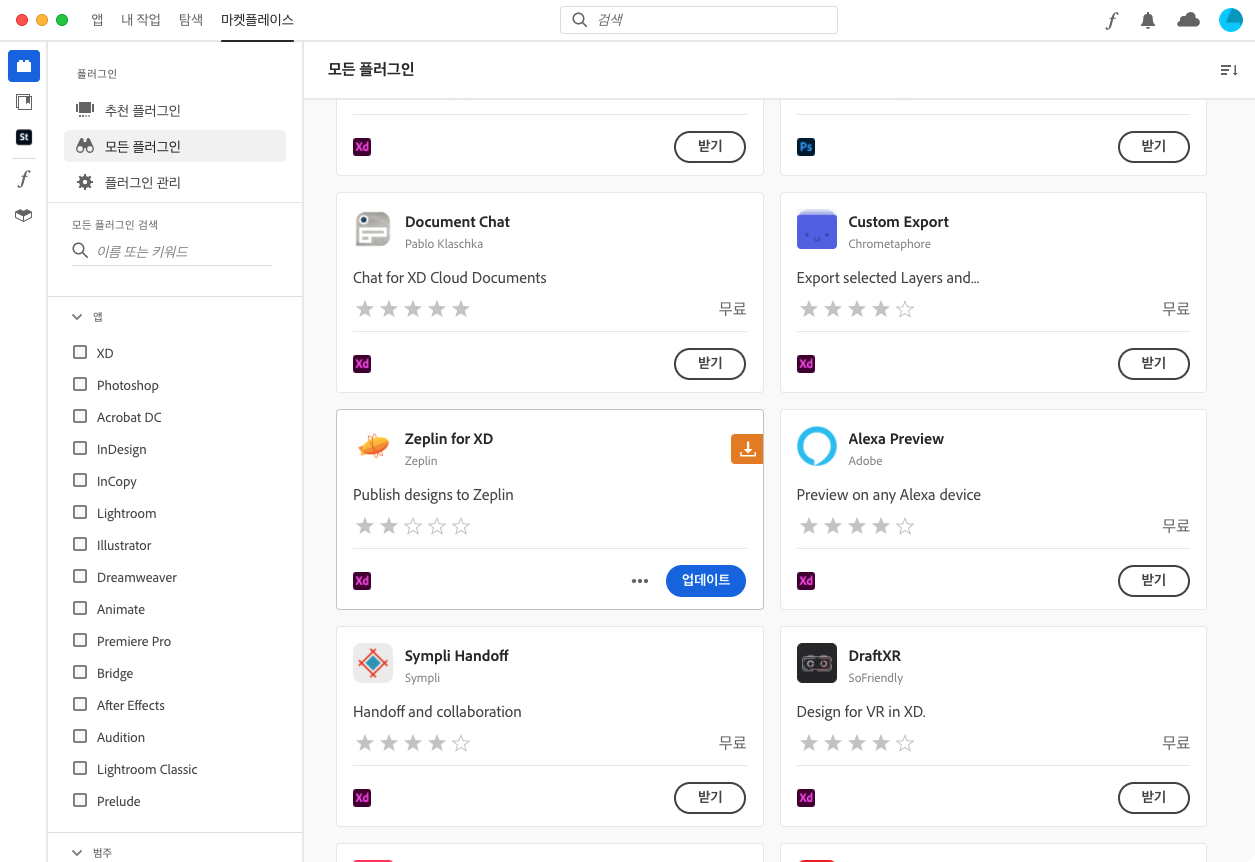Click XD badge on Custom Export card
This screenshot has height=862, width=1255.
click(x=806, y=364)
